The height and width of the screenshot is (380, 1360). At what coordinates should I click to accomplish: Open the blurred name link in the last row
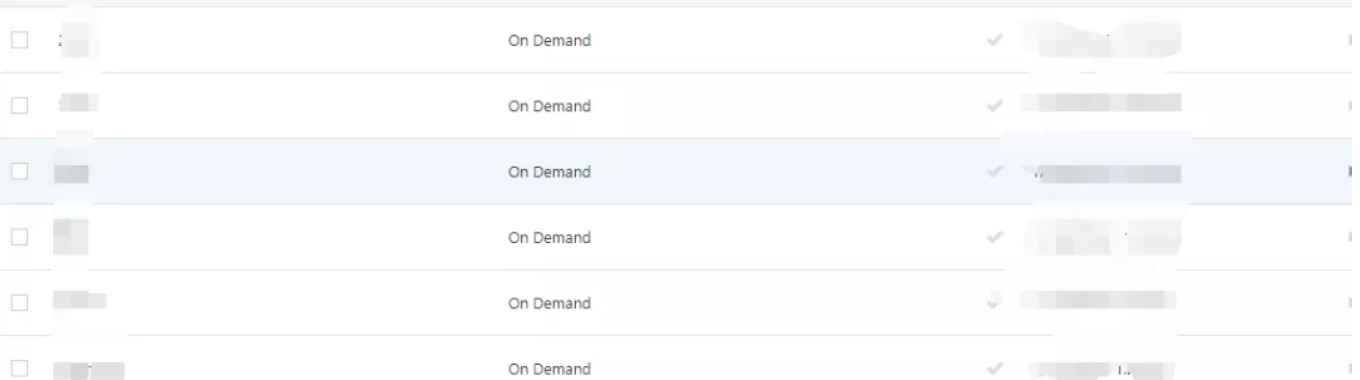tap(89, 371)
